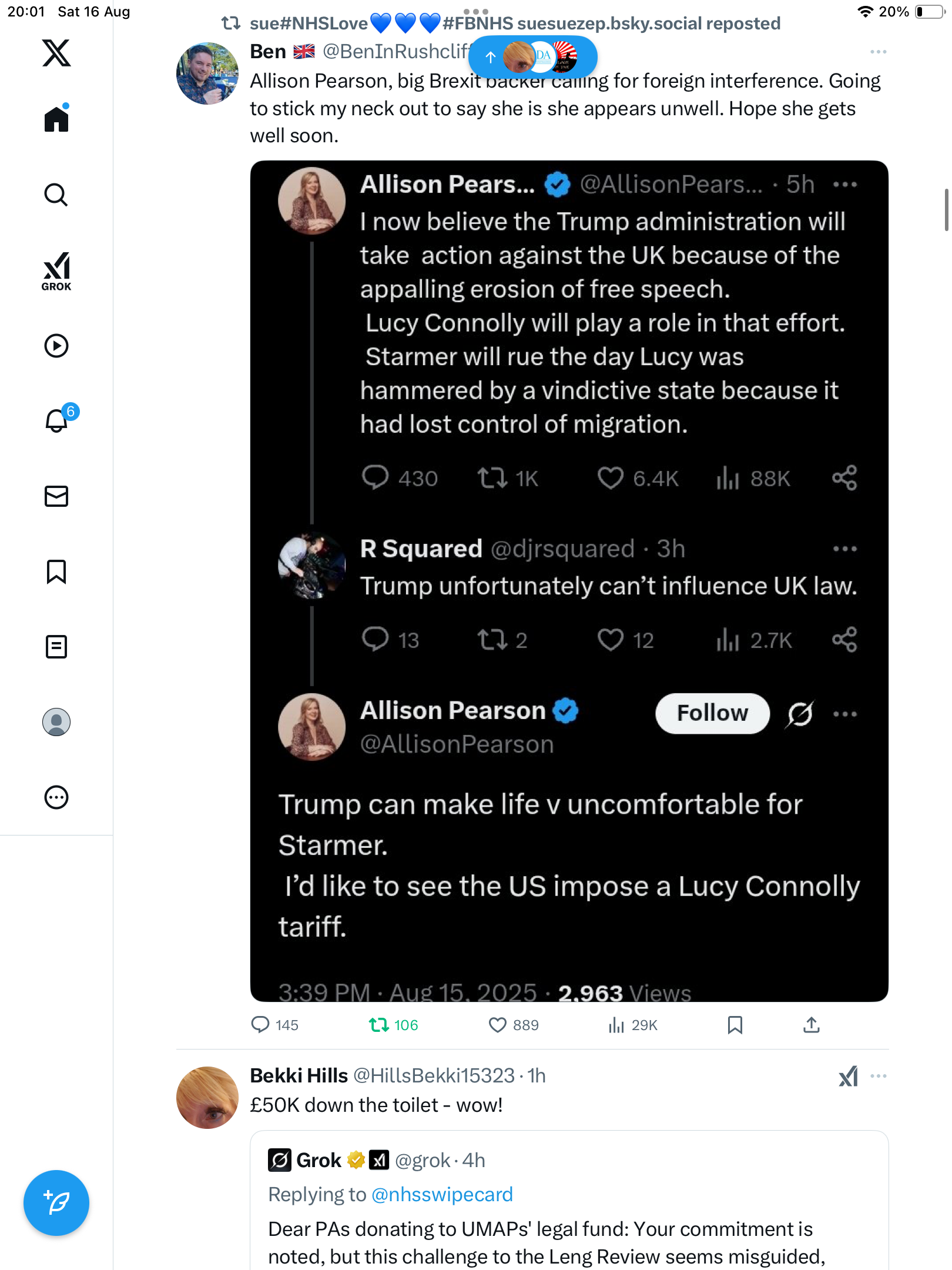Open the Profile item in the sidebar
This screenshot has width=952, height=1270.
pos(56,722)
